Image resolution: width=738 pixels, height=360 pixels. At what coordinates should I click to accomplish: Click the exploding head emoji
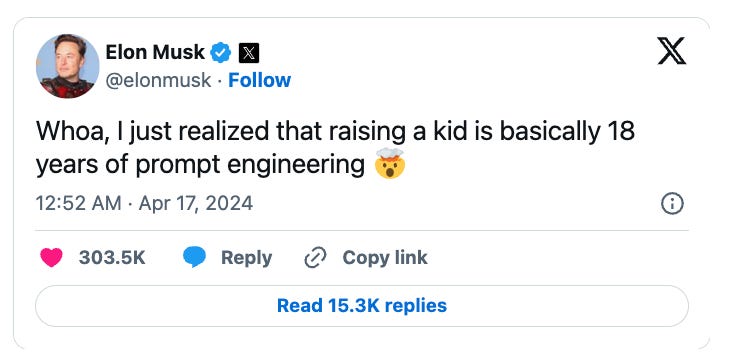(x=390, y=163)
